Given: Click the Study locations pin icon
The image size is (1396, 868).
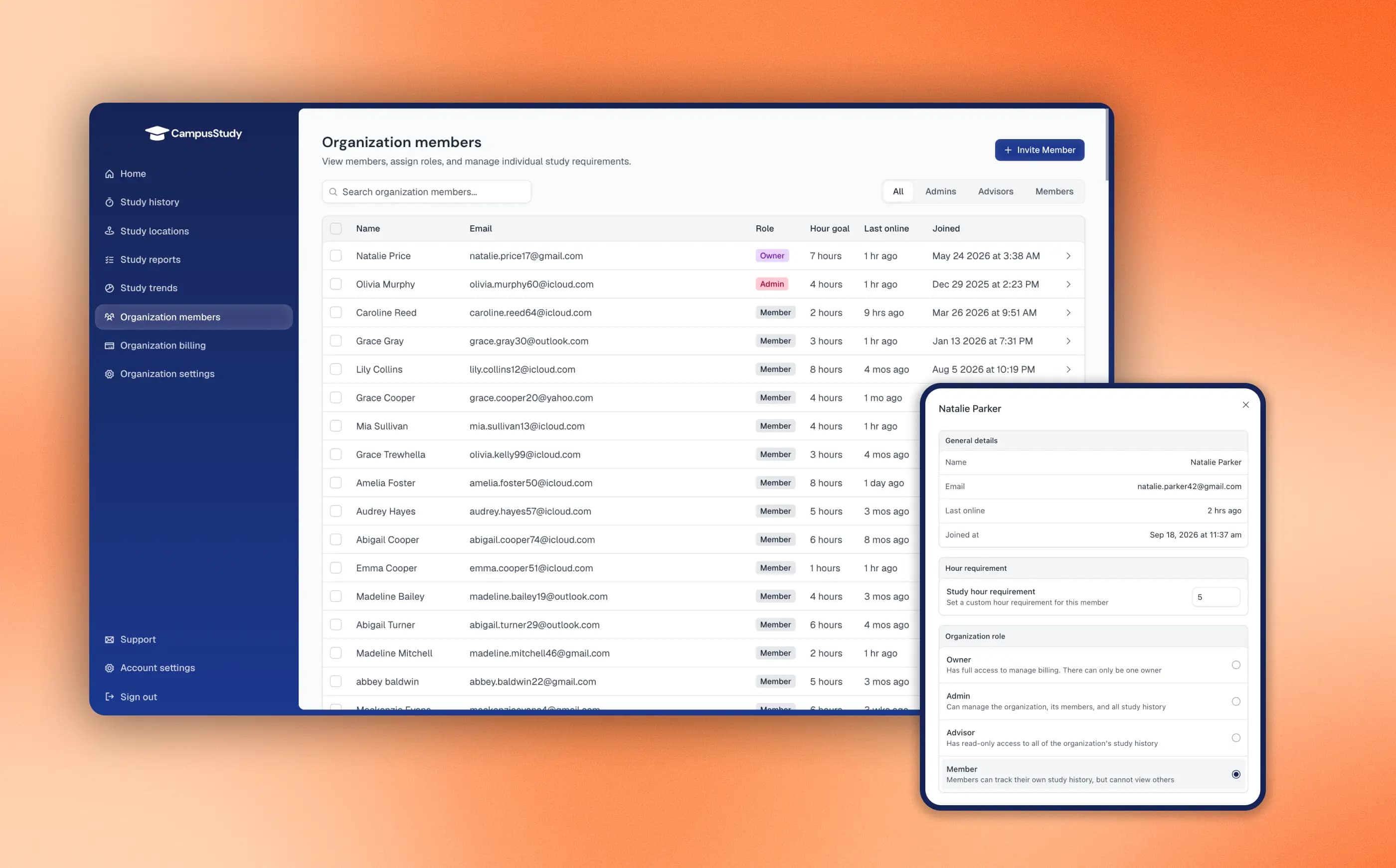Looking at the screenshot, I should tap(109, 231).
